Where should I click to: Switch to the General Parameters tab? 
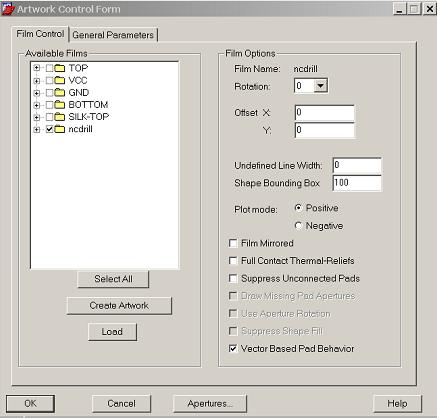113,35
